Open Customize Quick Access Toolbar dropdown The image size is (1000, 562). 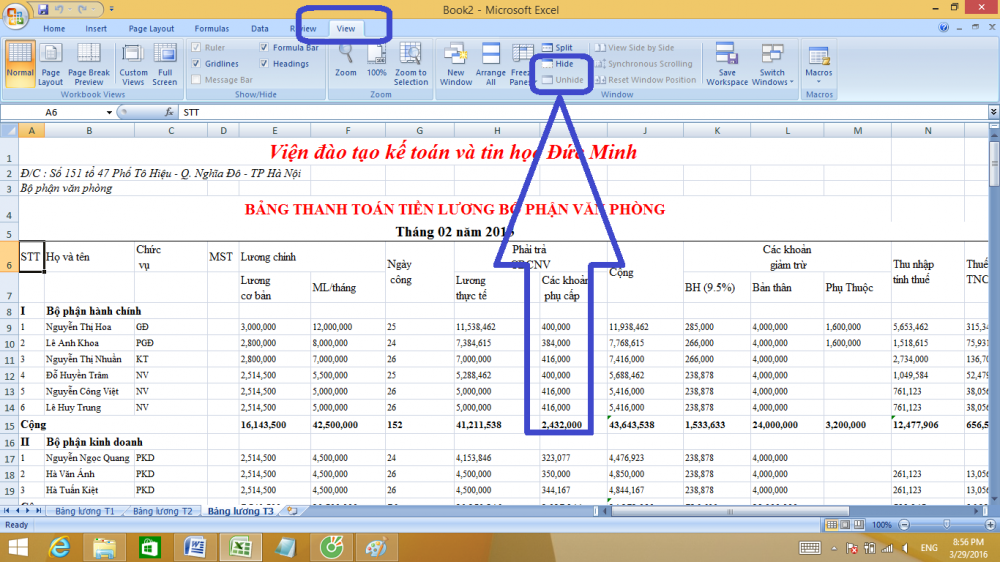click(112, 10)
